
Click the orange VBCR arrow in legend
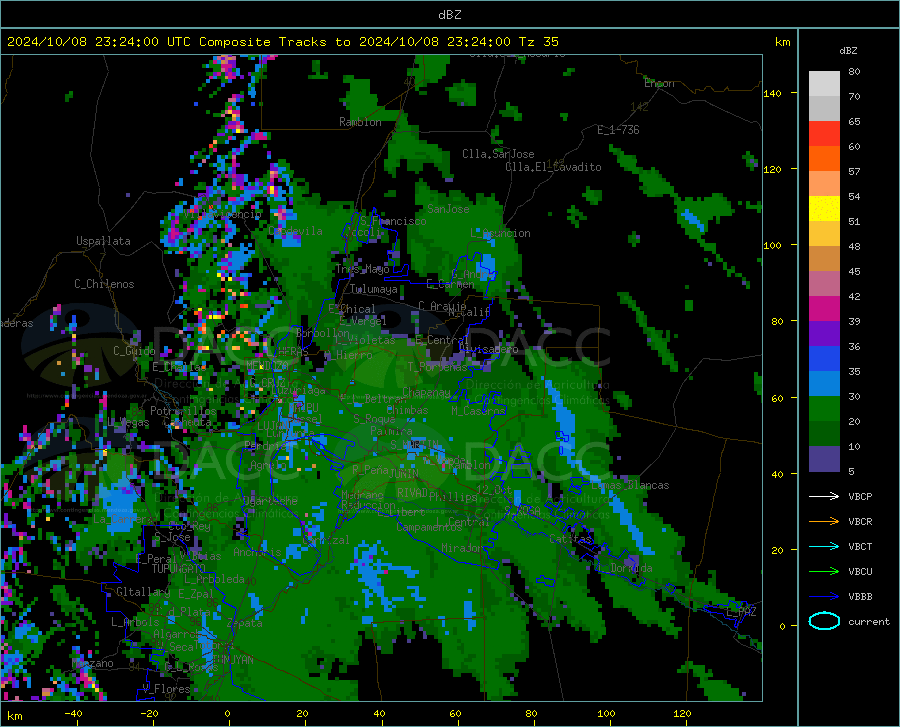pos(824,521)
